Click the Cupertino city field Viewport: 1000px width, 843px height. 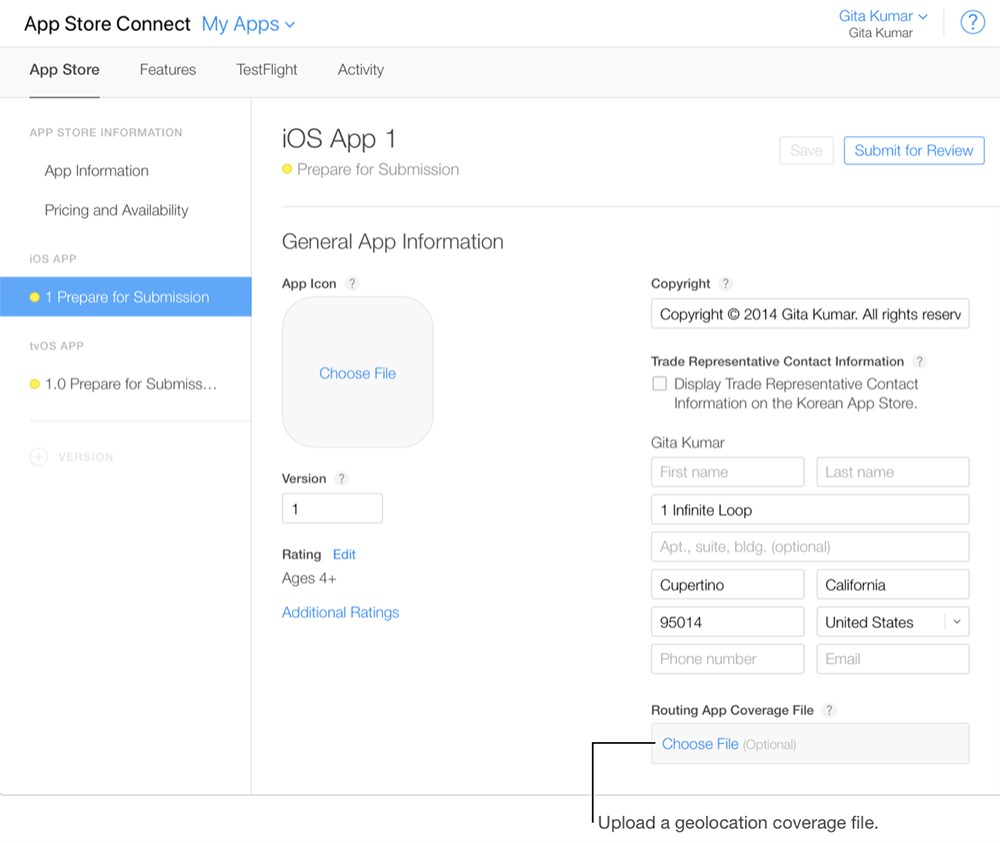[728, 585]
